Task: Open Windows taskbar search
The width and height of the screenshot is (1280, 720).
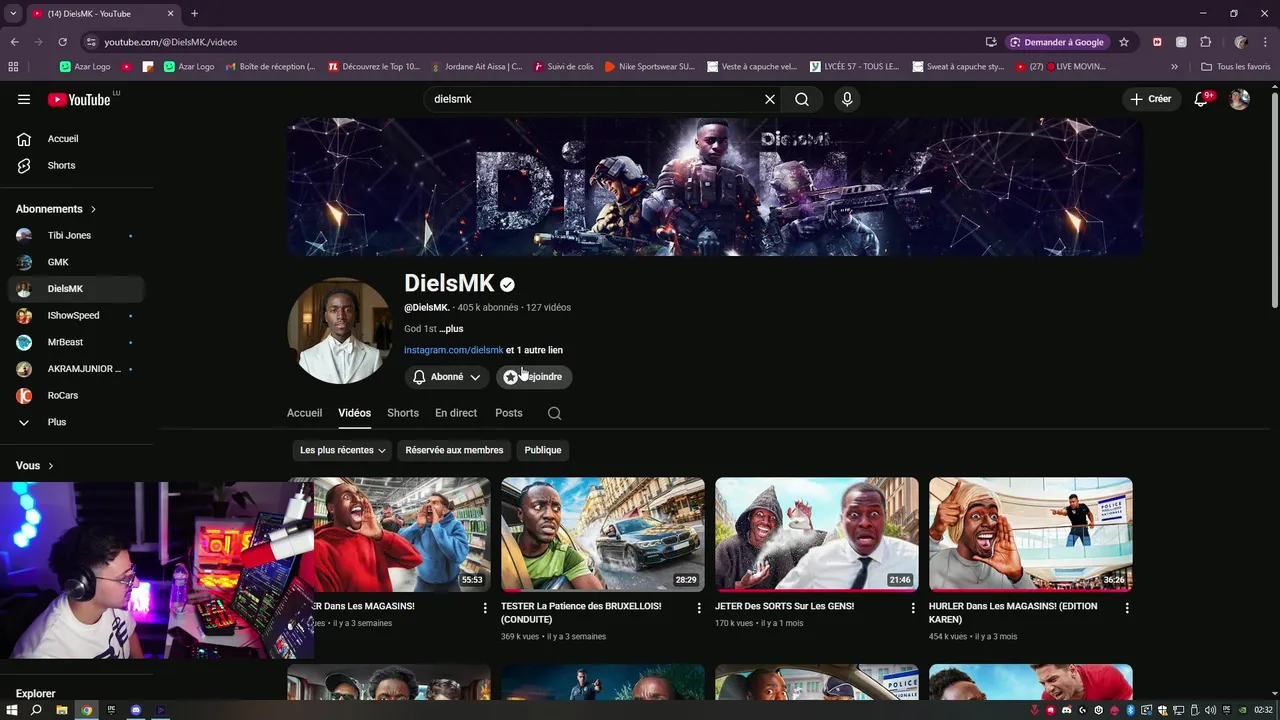Action: [x=36, y=710]
